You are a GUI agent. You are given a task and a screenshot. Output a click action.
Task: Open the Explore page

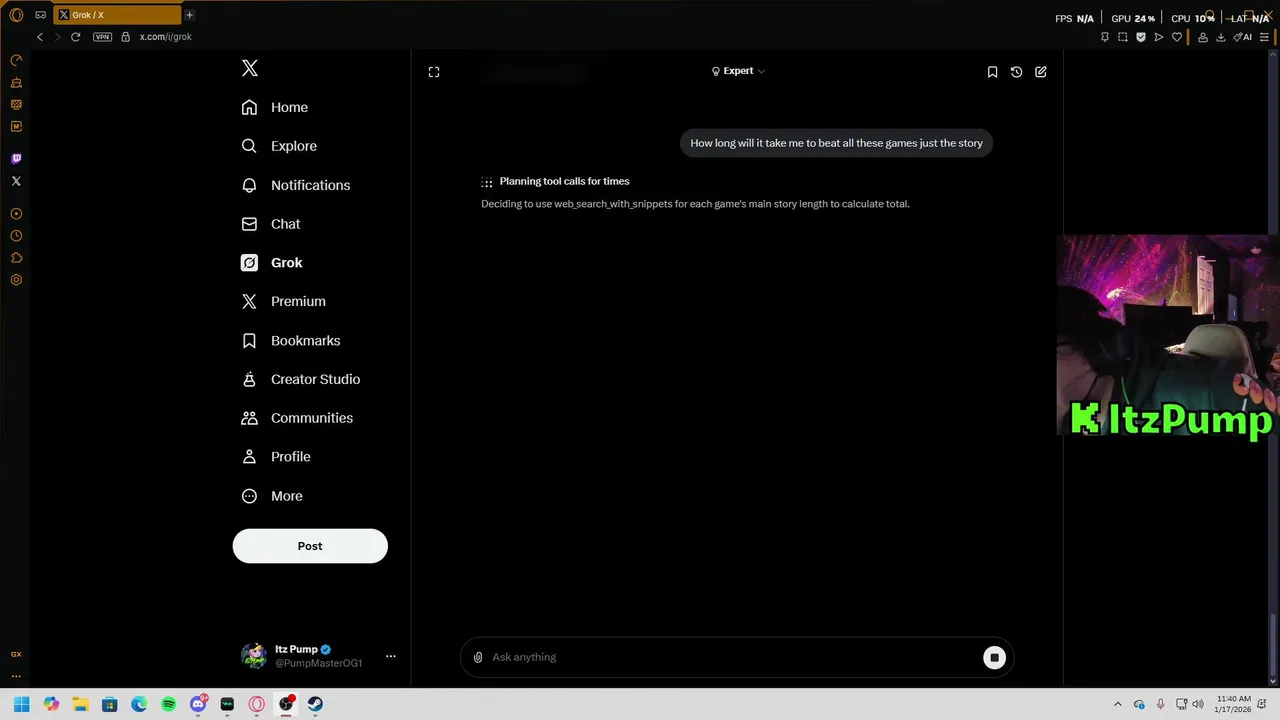pyautogui.click(x=279, y=146)
